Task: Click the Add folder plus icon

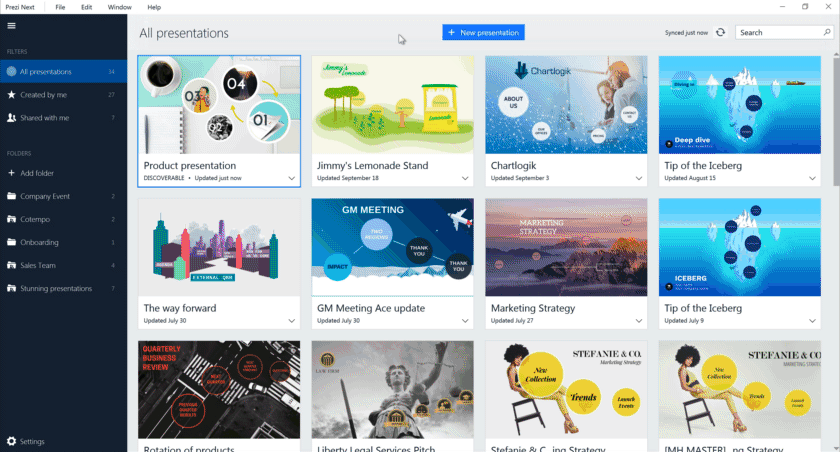Action: 11,173
